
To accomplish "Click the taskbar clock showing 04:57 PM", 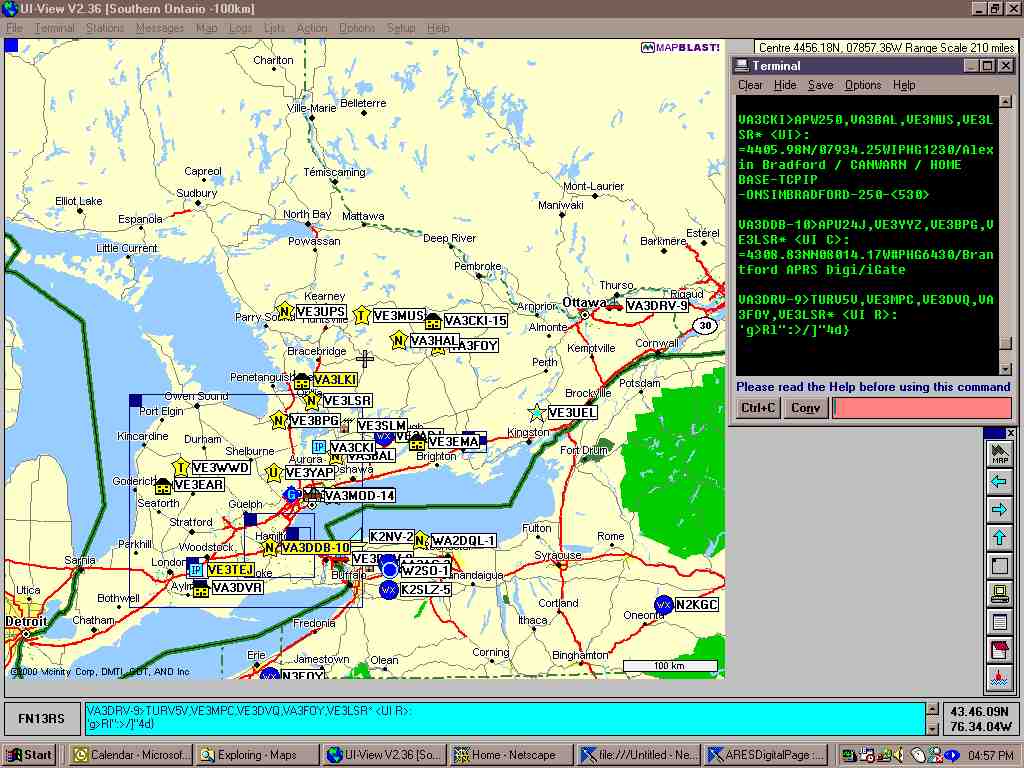I will pyautogui.click(x=990, y=755).
